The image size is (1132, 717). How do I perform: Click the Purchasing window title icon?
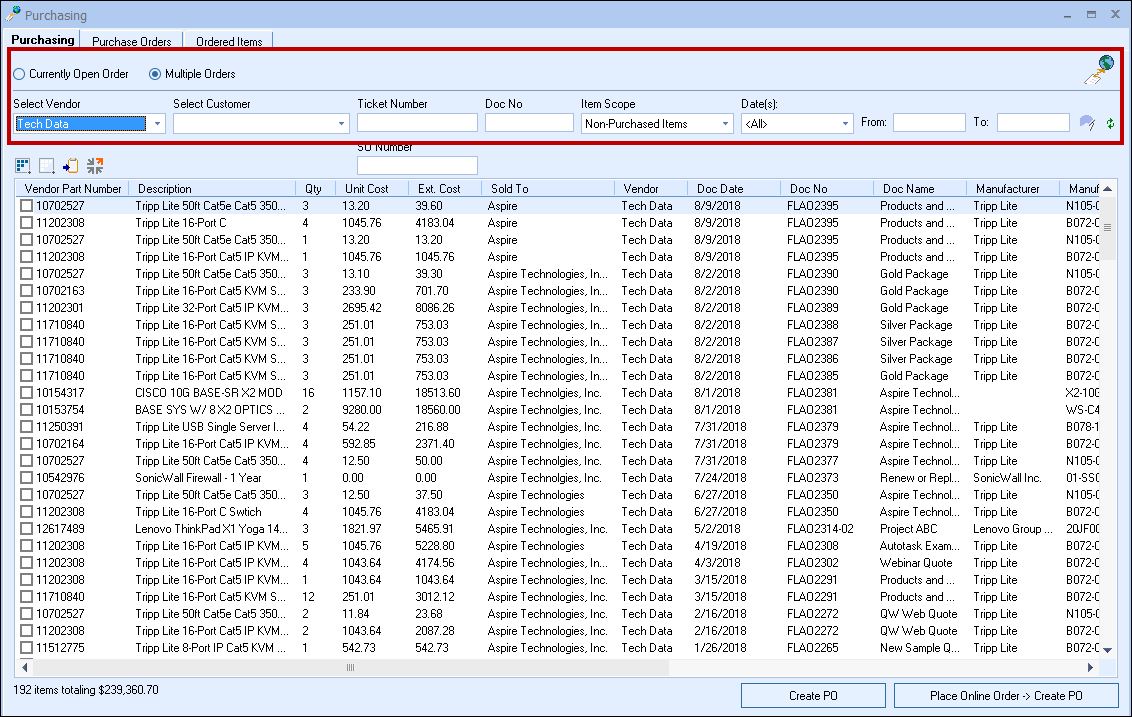(x=13, y=15)
